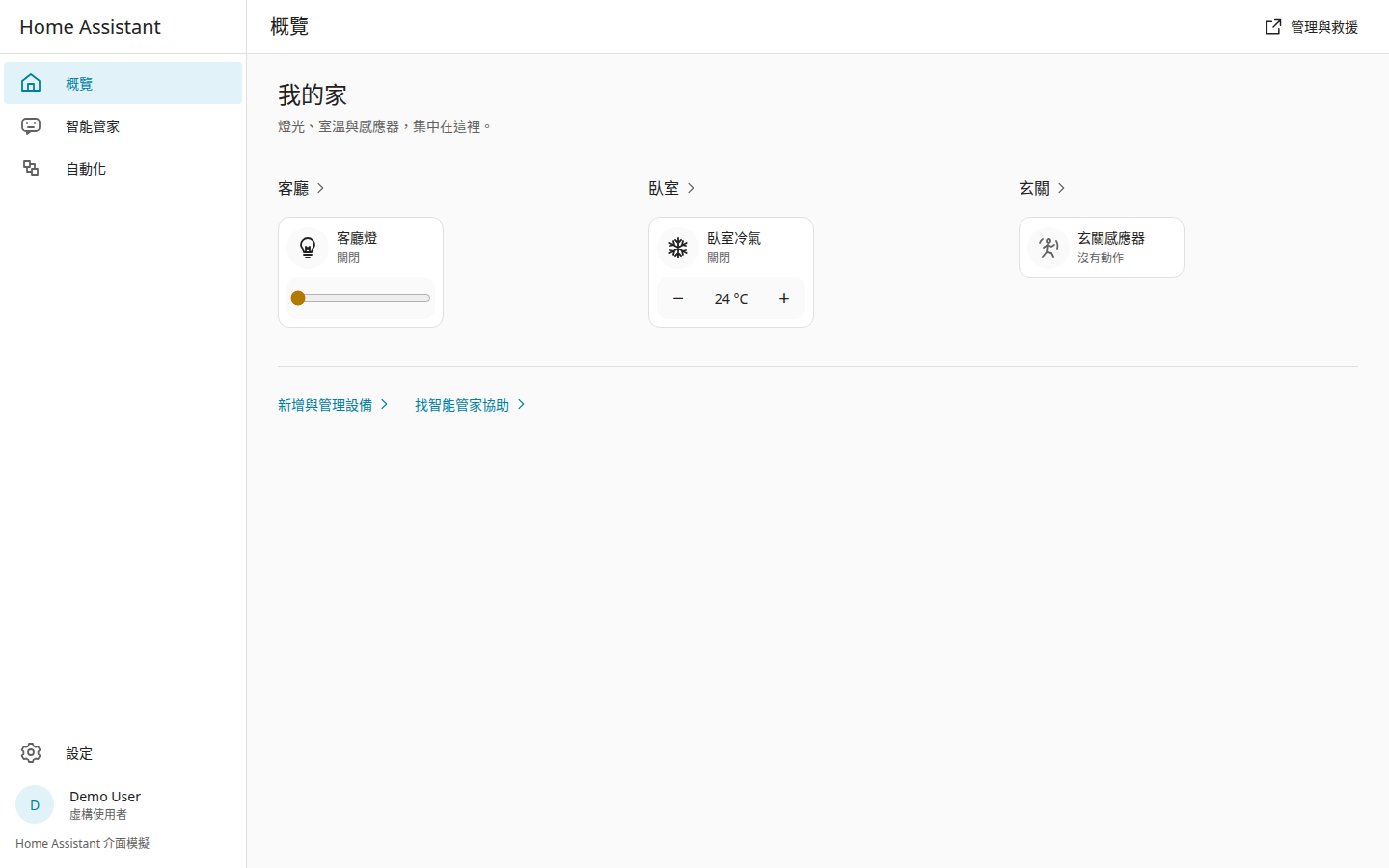
Task: Open the 概覽 sidebar menu item
Action: (123, 83)
